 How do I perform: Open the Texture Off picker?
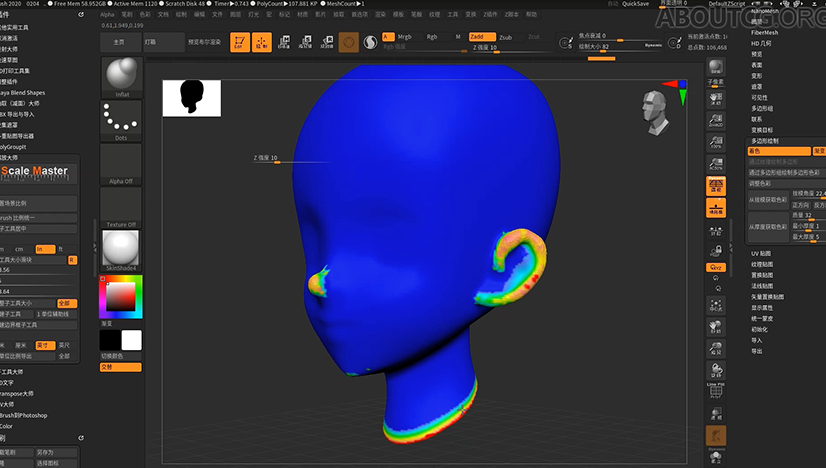click(121, 207)
